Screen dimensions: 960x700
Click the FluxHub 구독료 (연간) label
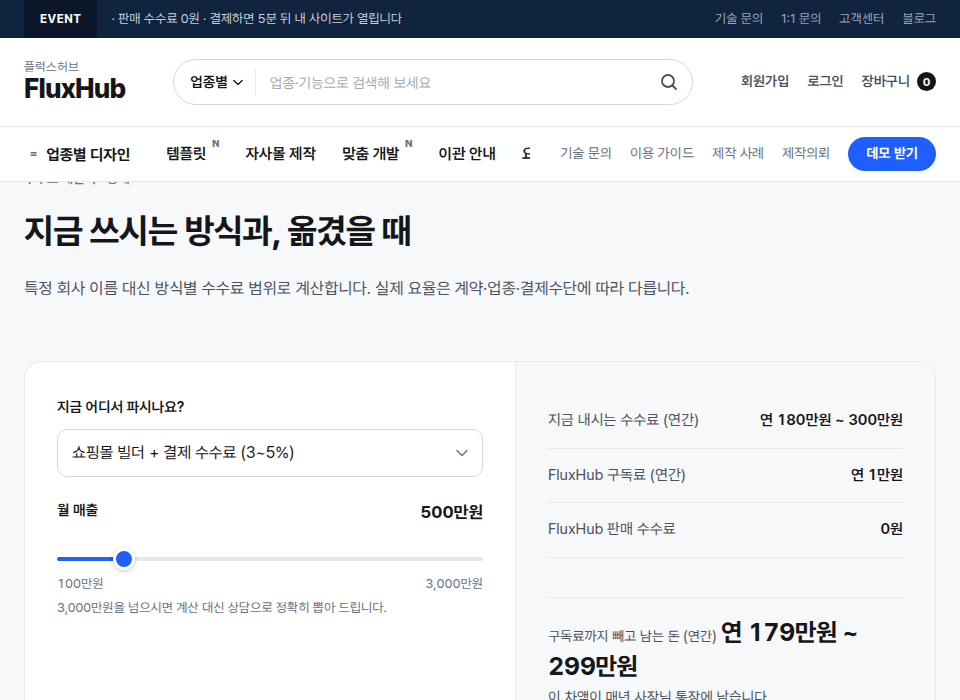click(x=617, y=475)
